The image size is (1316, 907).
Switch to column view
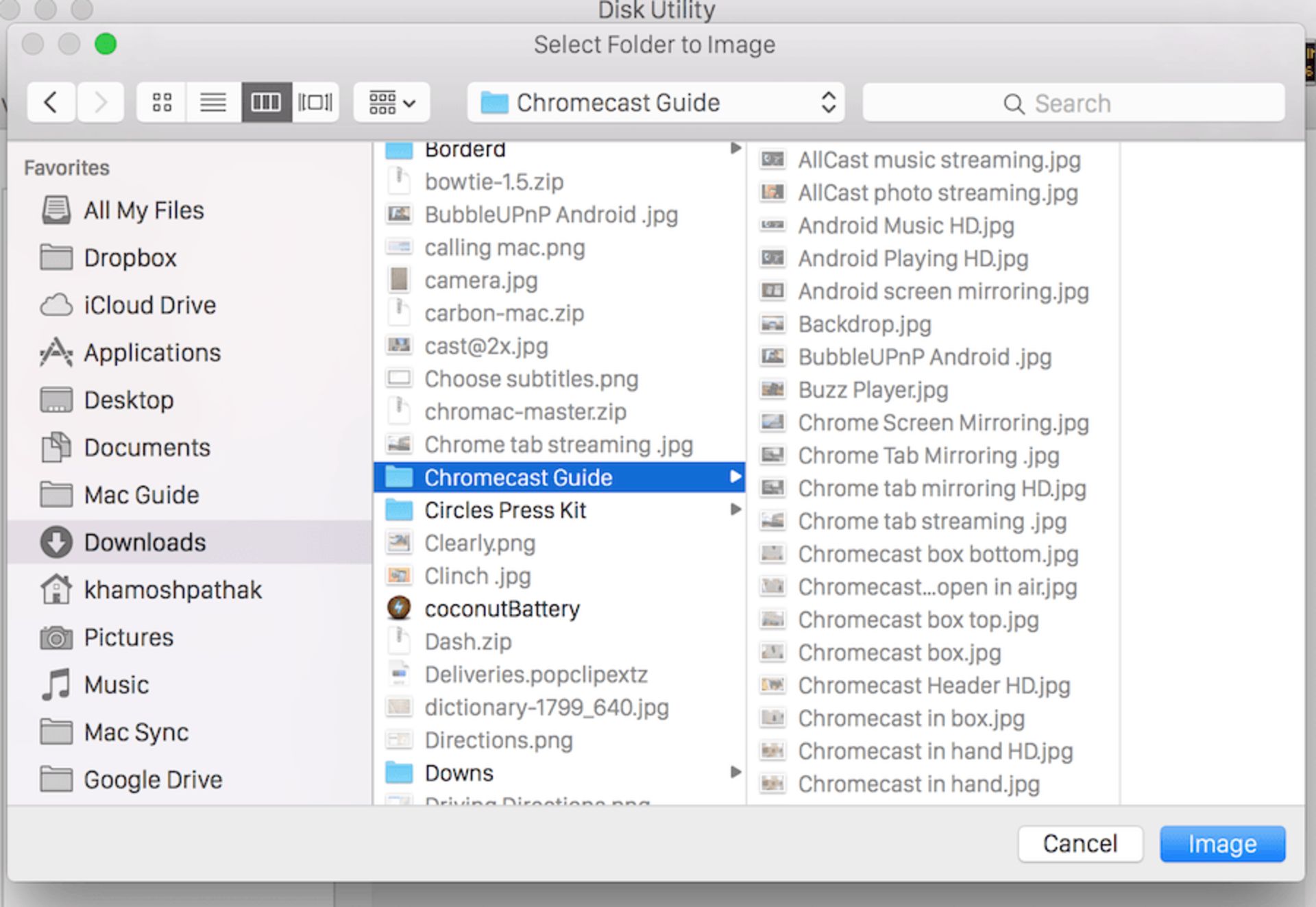(266, 103)
